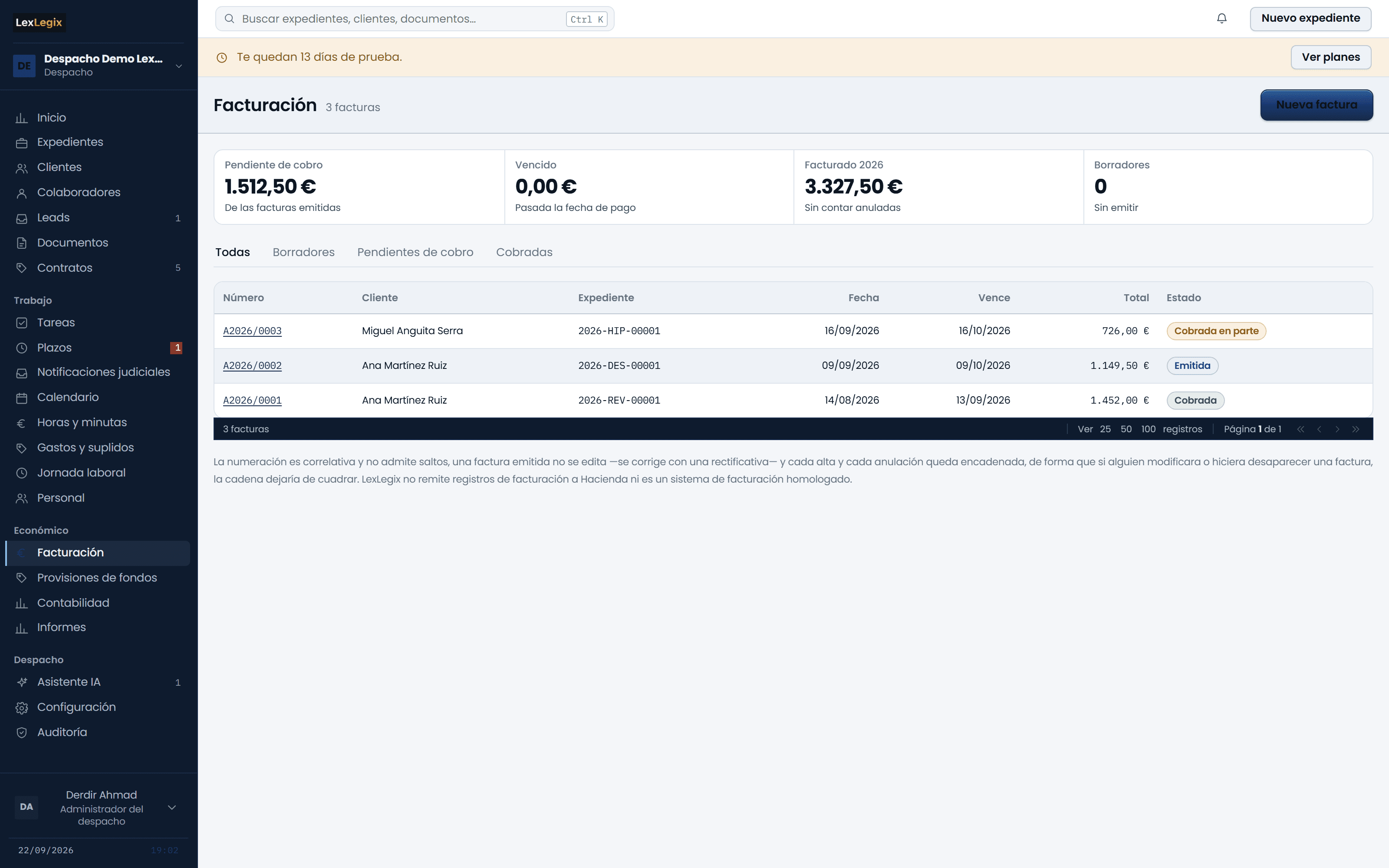
Task: Click the Emitida status badge
Action: coord(1192,366)
